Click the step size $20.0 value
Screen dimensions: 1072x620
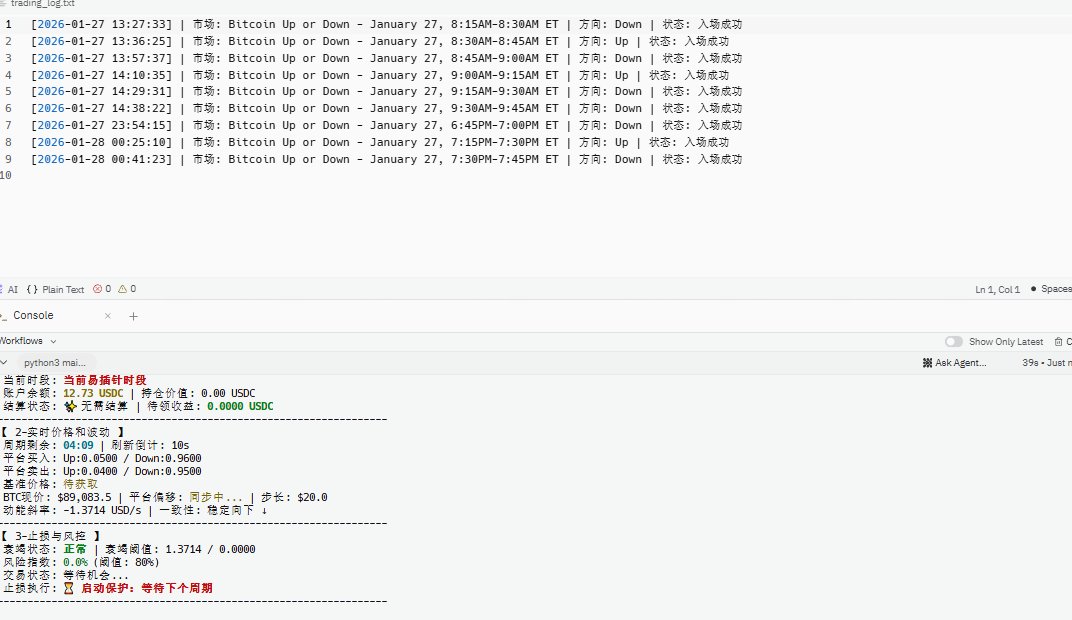[x=312, y=498]
